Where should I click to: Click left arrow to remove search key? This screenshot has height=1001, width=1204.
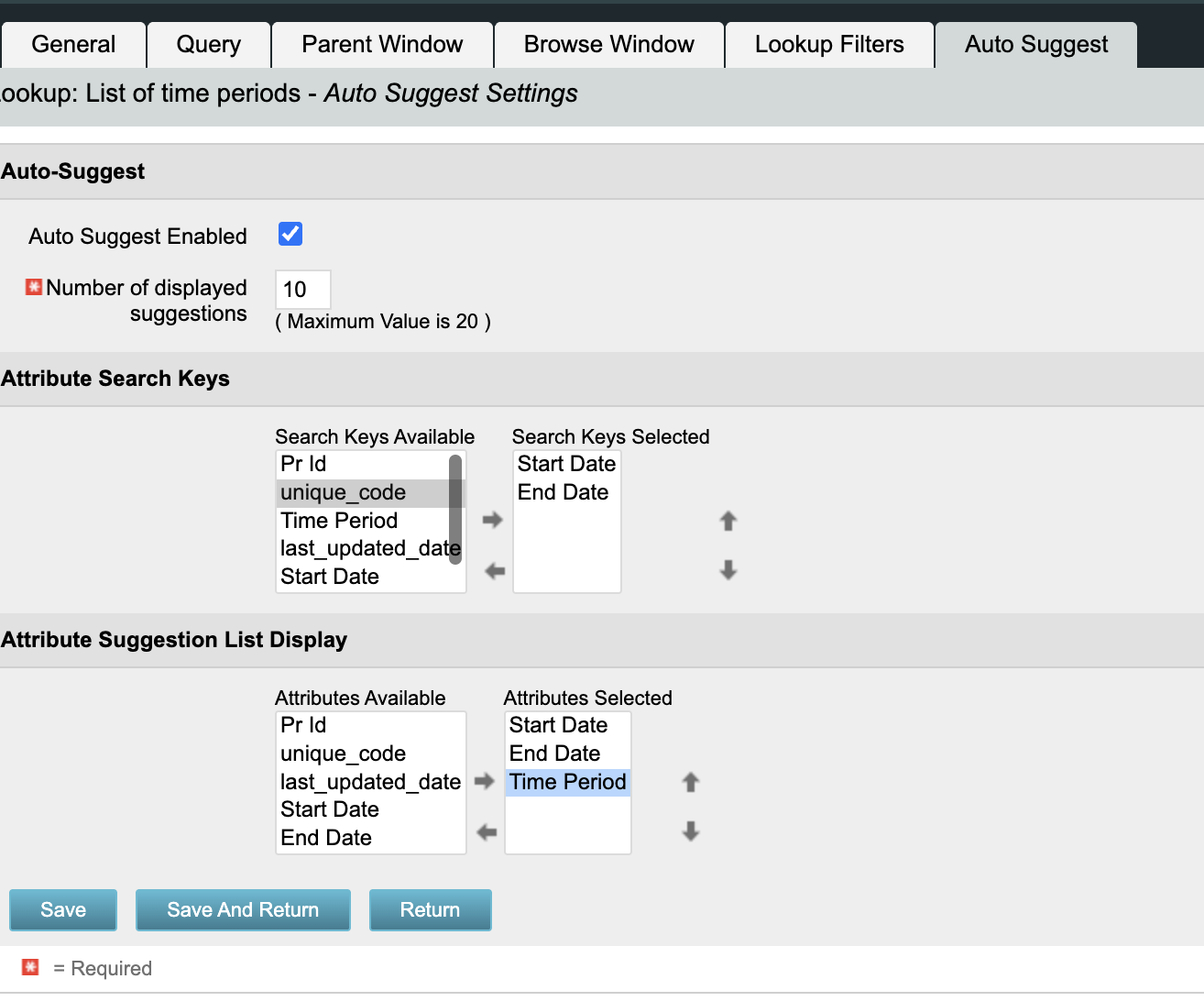pos(495,571)
